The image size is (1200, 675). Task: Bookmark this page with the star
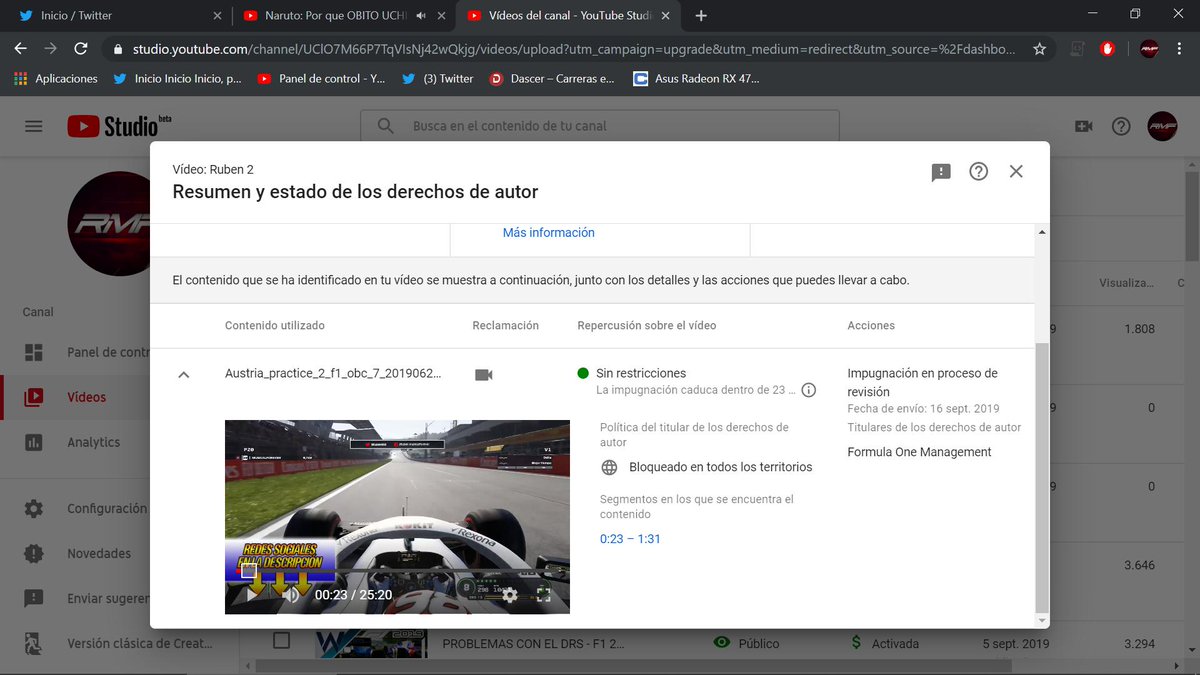[x=1040, y=49]
